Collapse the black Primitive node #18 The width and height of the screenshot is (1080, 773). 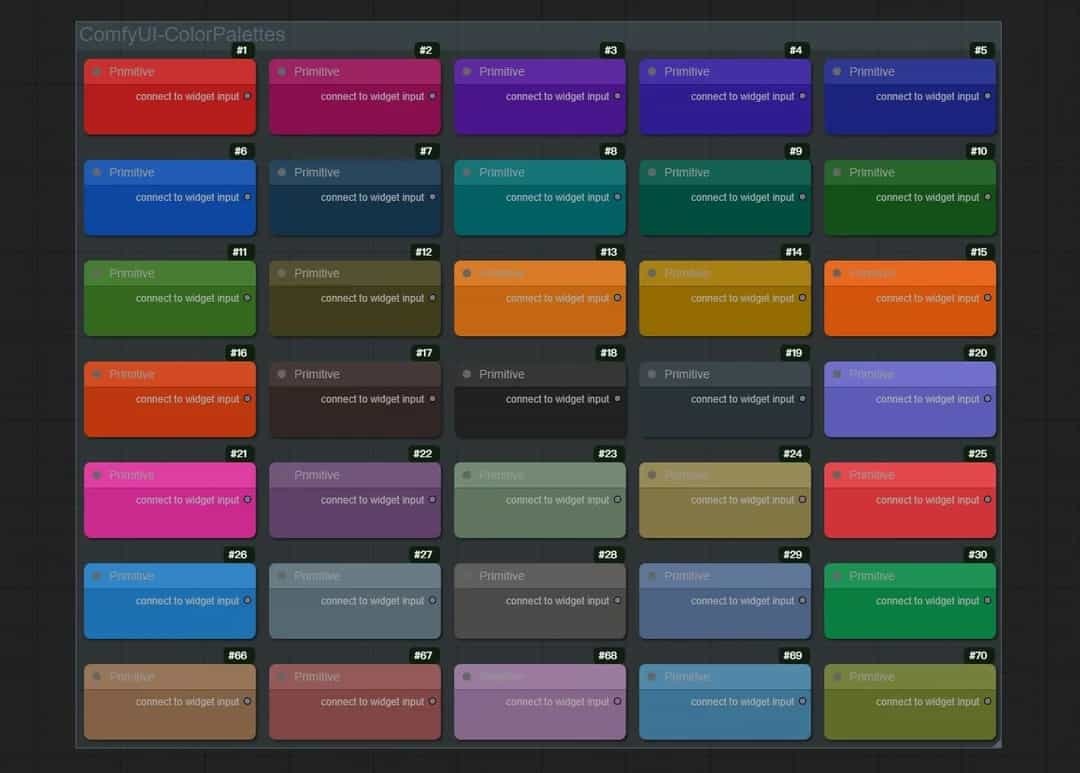coord(467,374)
